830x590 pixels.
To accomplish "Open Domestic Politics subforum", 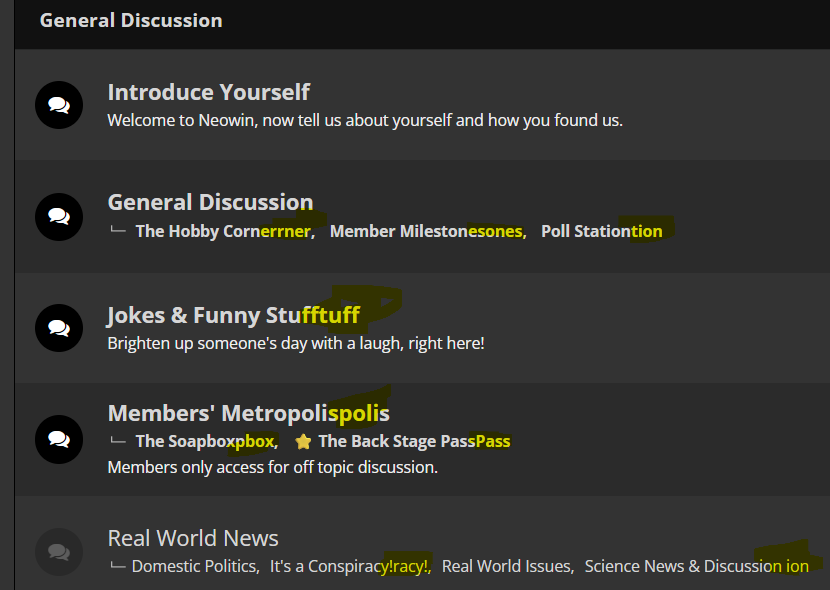I will pos(194,566).
